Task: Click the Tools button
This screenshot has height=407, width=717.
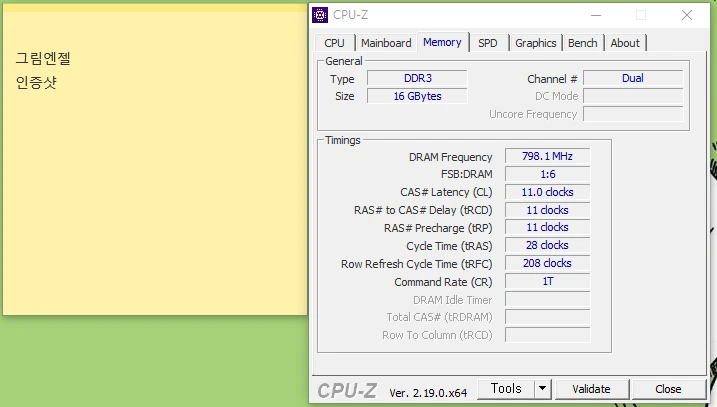Action: pyautogui.click(x=506, y=389)
